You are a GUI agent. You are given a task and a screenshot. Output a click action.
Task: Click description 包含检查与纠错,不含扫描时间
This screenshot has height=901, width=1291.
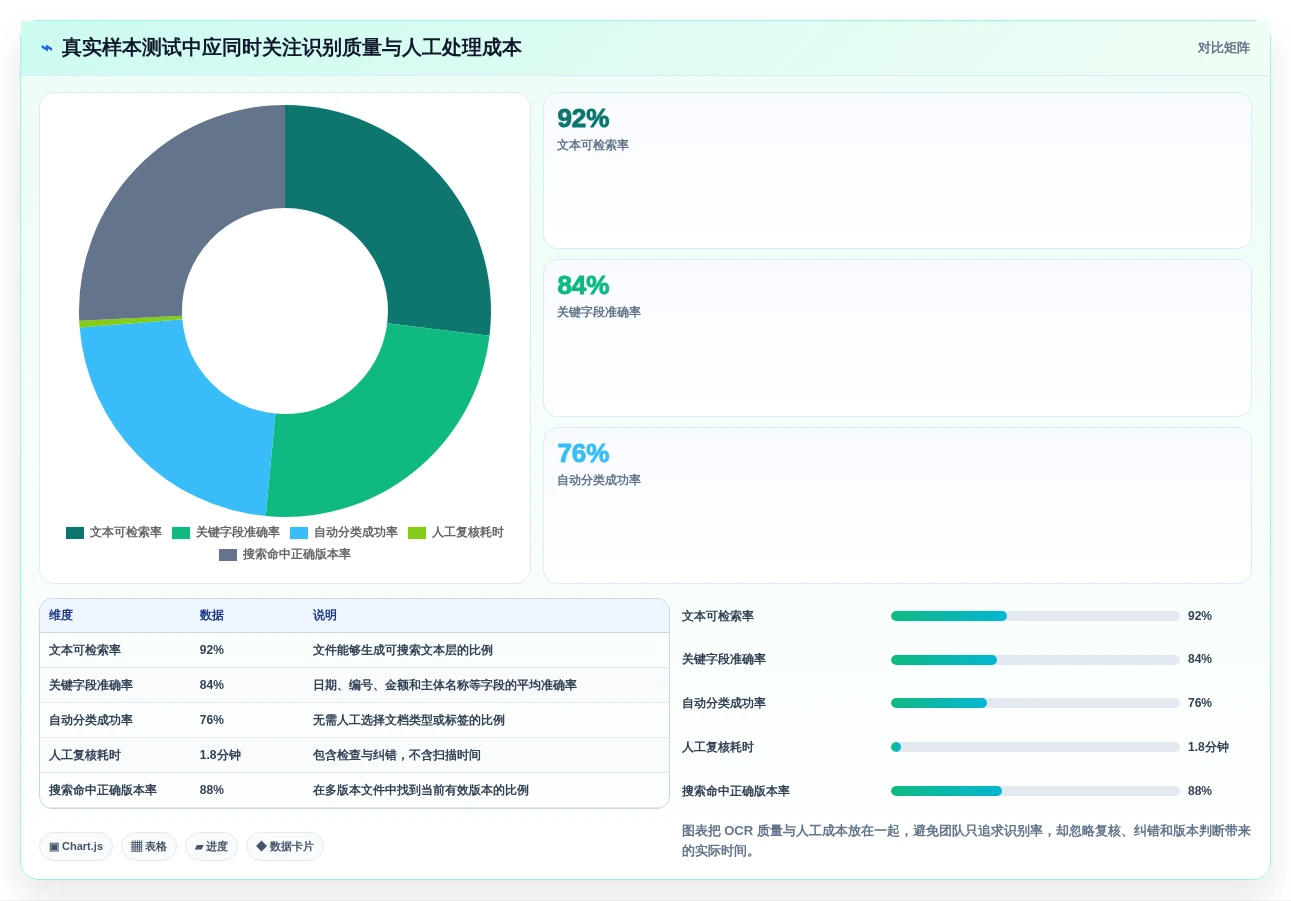point(397,755)
